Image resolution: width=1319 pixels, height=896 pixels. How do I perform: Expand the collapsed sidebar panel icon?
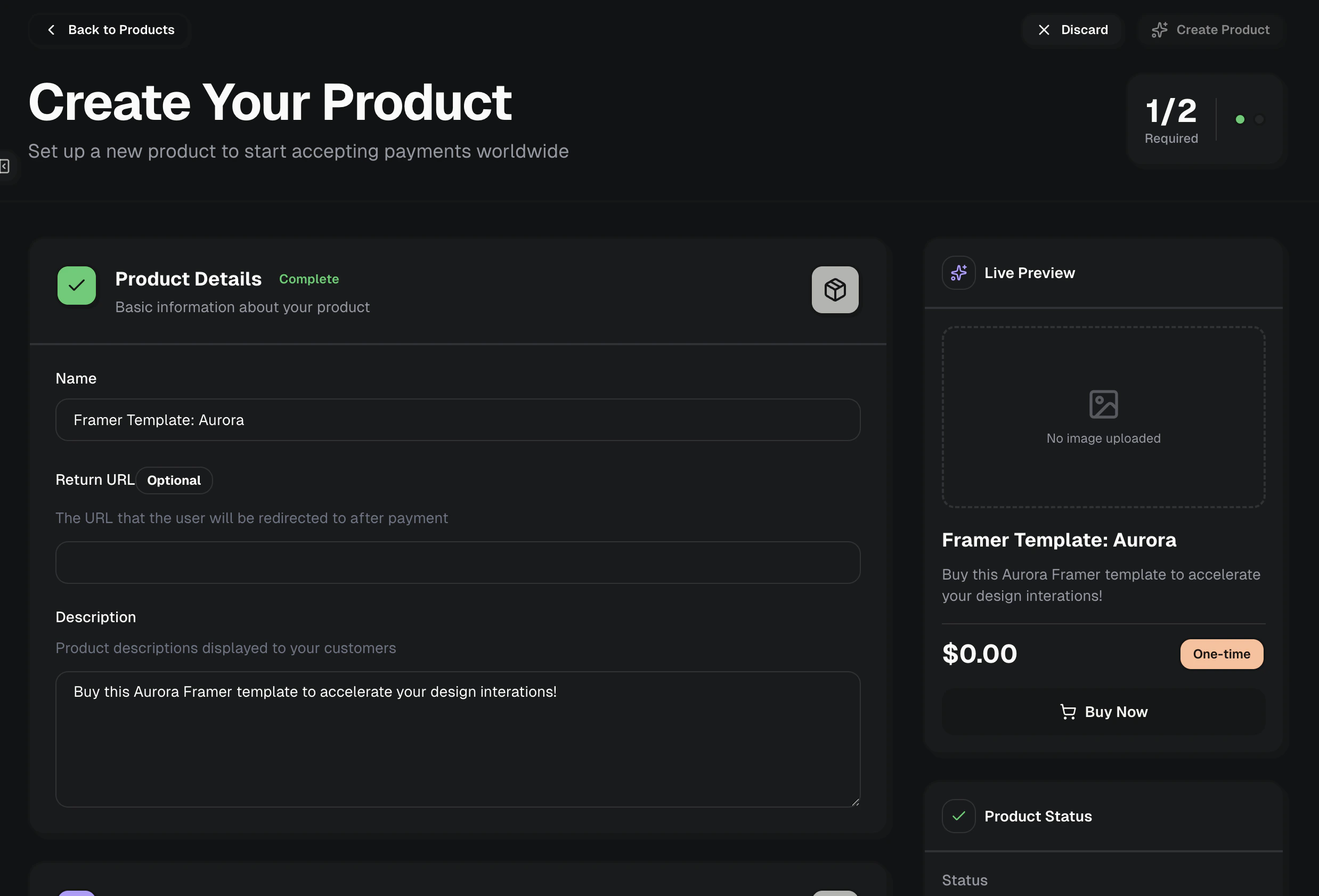[5, 166]
